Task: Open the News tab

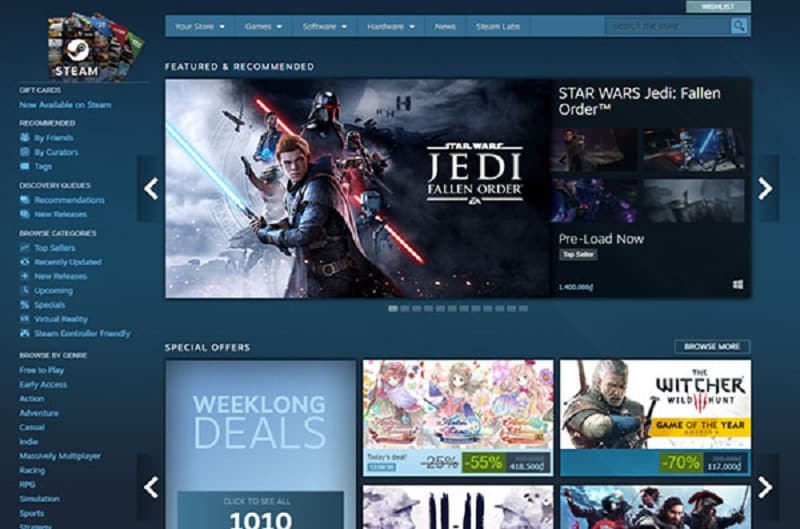Action: click(x=445, y=26)
